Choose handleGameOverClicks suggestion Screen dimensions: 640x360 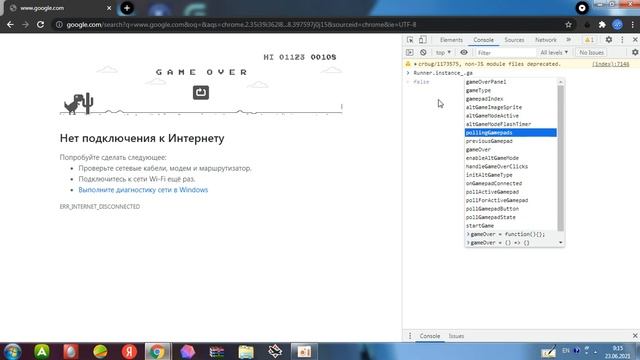coord(511,167)
